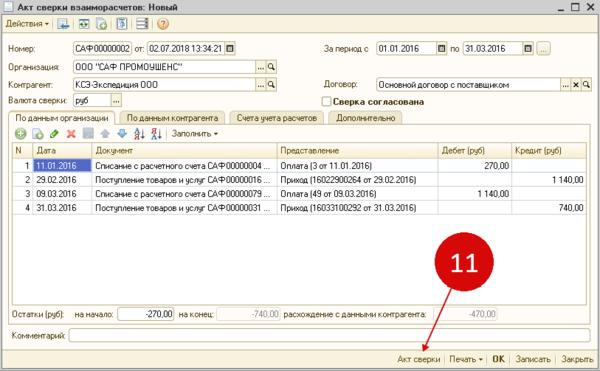Toggle the Сверка согласована checkbox
Image resolution: width=600 pixels, height=371 pixels.
(x=326, y=102)
